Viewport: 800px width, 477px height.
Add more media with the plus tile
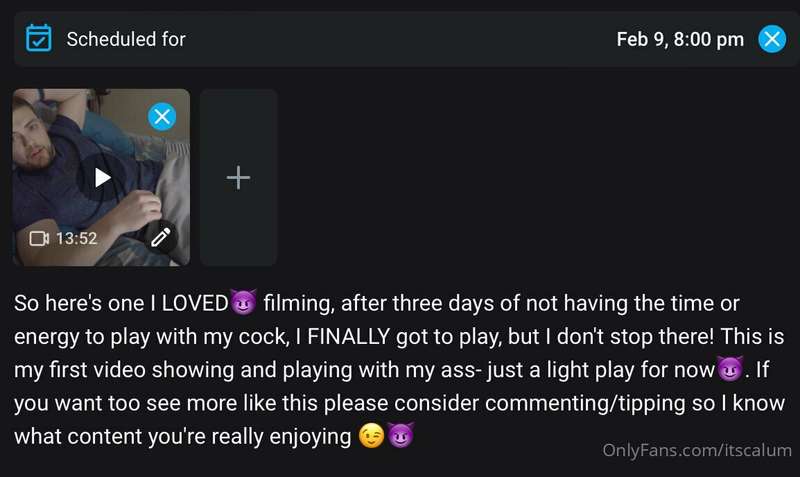click(238, 178)
